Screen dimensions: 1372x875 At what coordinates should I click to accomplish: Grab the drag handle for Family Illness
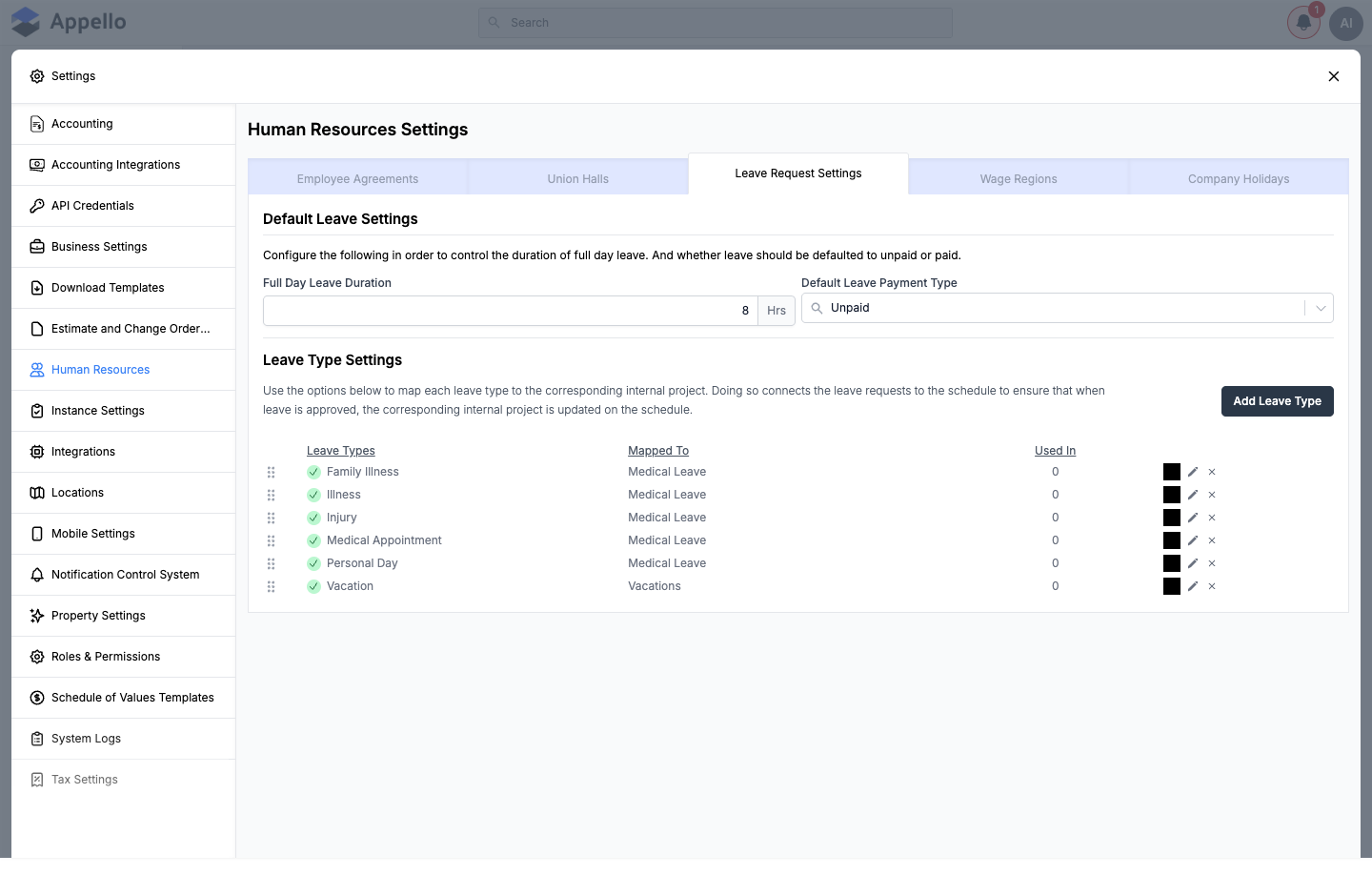click(272, 472)
